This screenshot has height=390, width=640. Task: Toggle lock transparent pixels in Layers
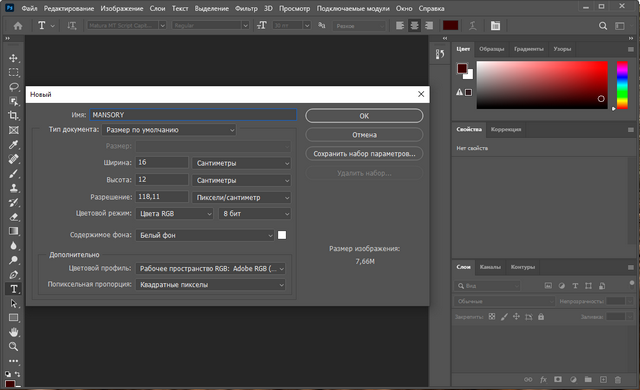pos(492,317)
